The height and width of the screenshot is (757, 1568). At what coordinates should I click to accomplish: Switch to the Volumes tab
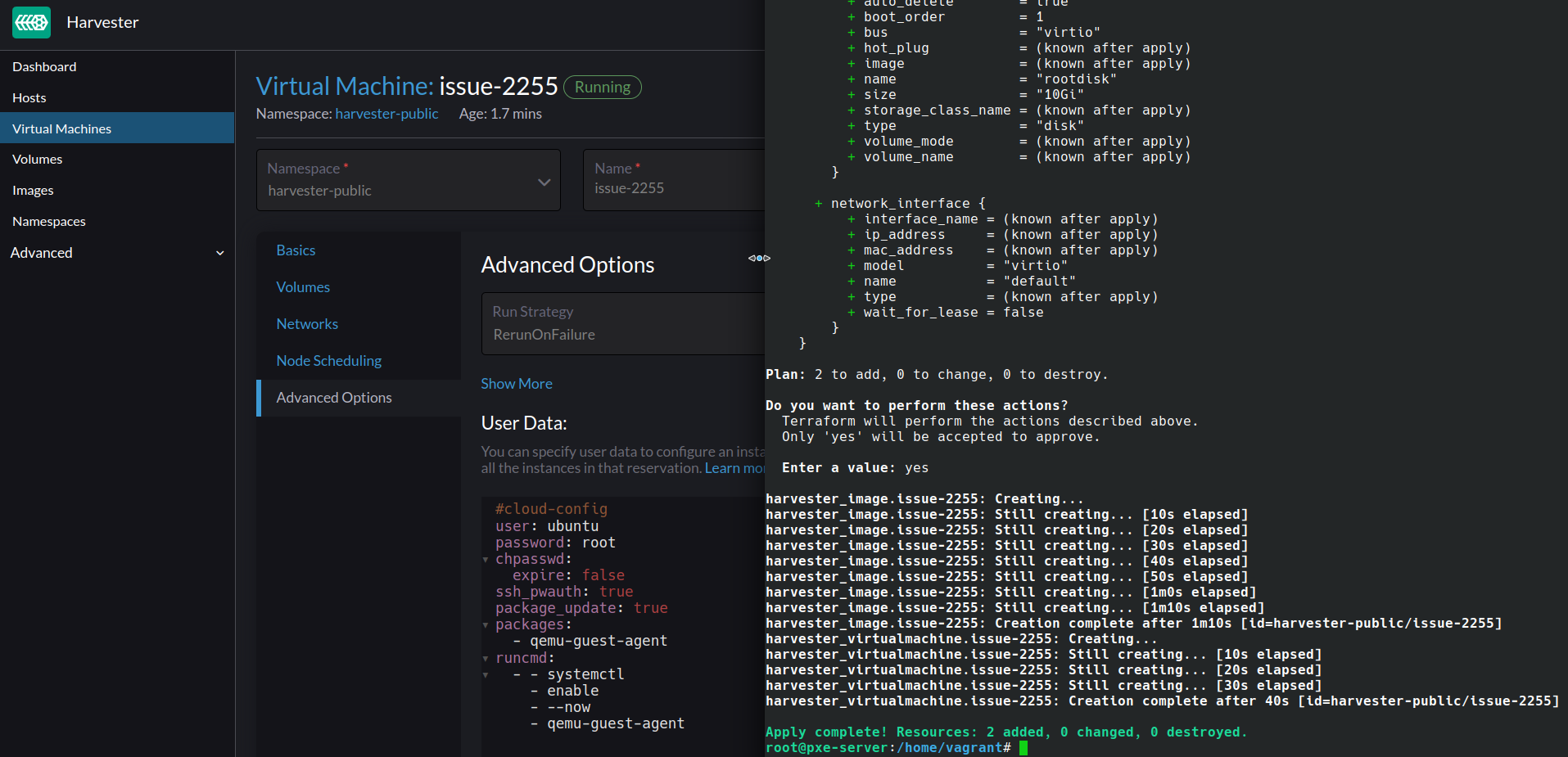pyautogui.click(x=303, y=287)
